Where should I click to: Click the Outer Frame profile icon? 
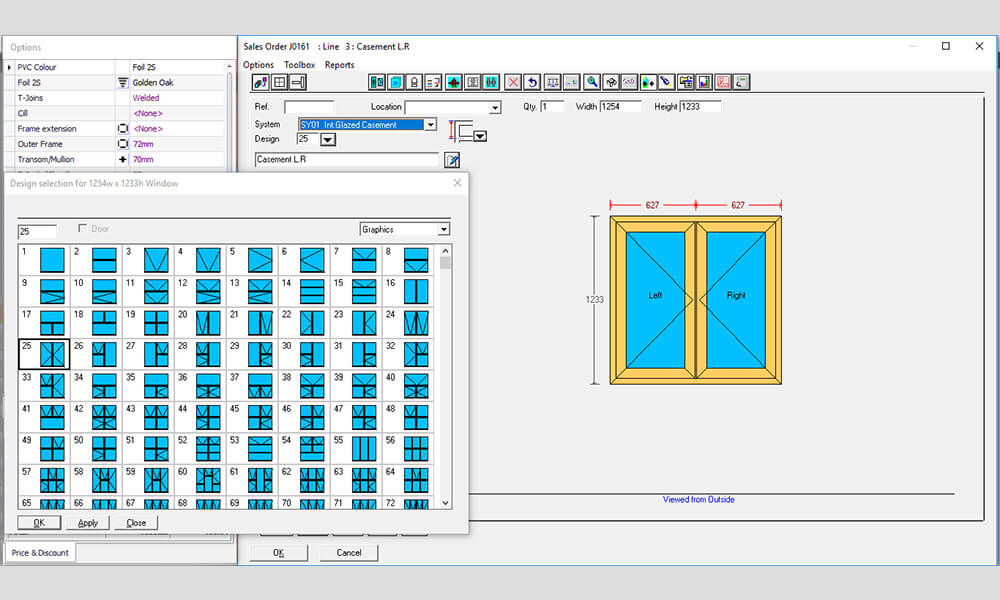coord(122,143)
